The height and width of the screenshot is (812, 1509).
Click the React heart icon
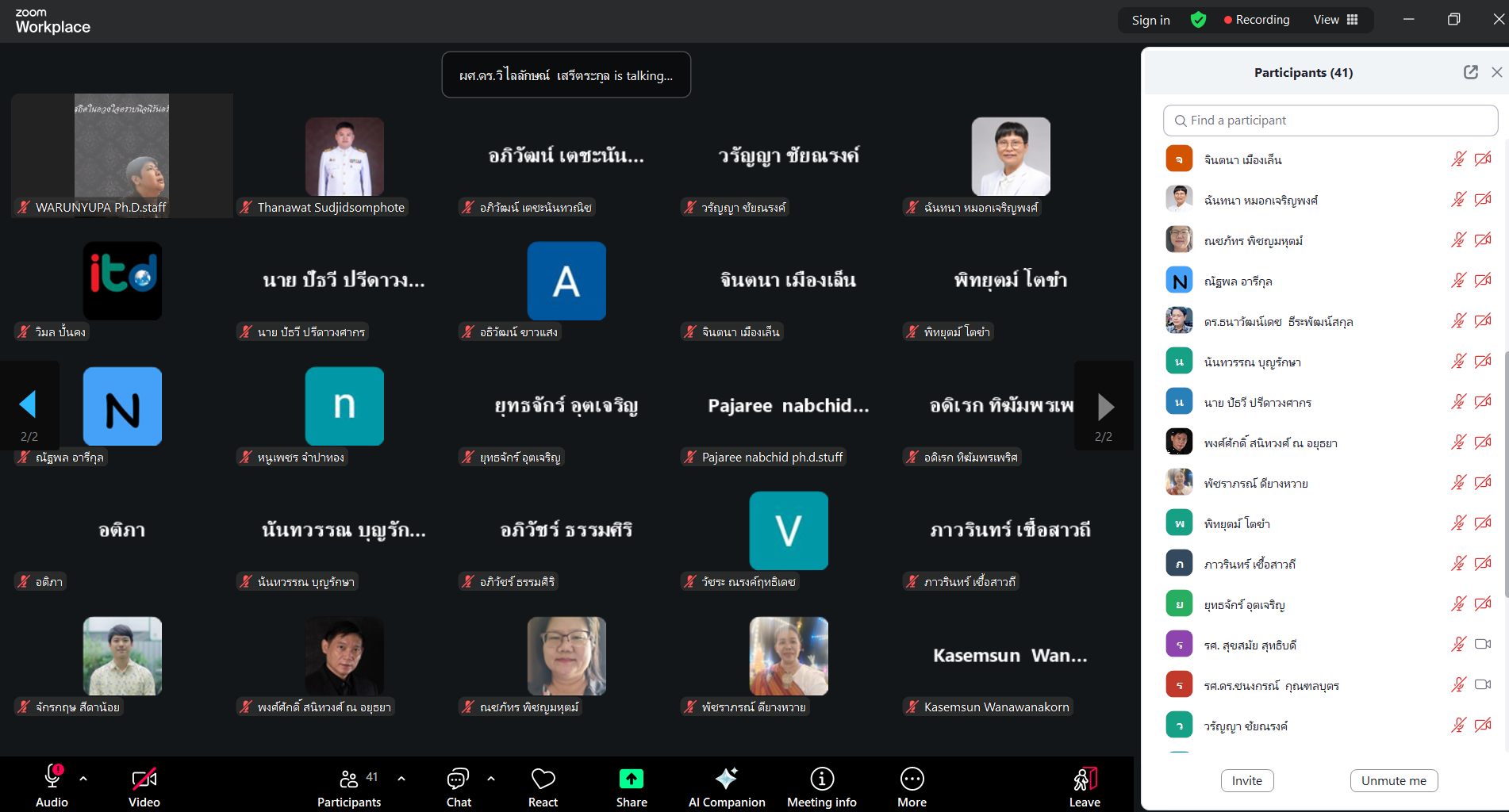tap(543, 779)
